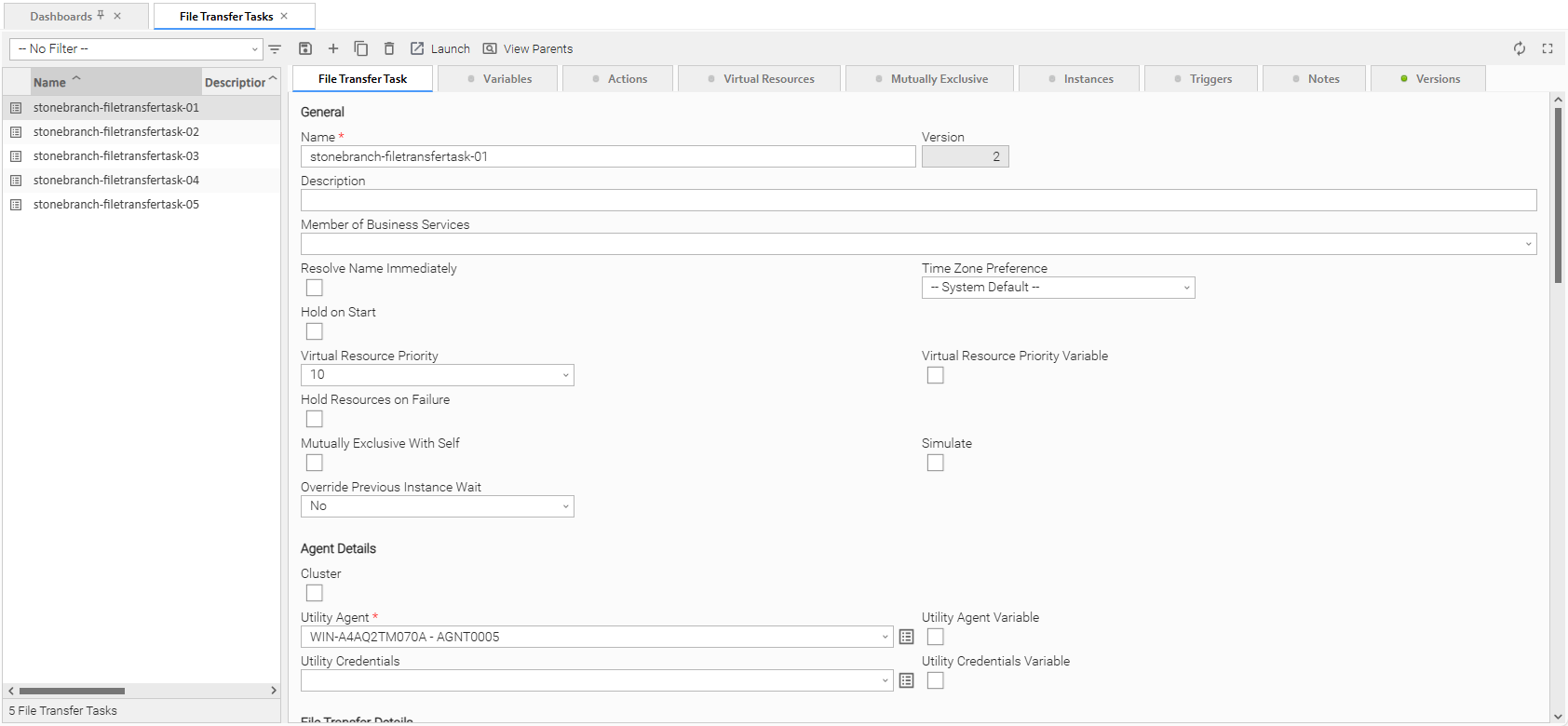The height and width of the screenshot is (726, 1568).
Task: Click the Launch button
Action: coord(440,48)
